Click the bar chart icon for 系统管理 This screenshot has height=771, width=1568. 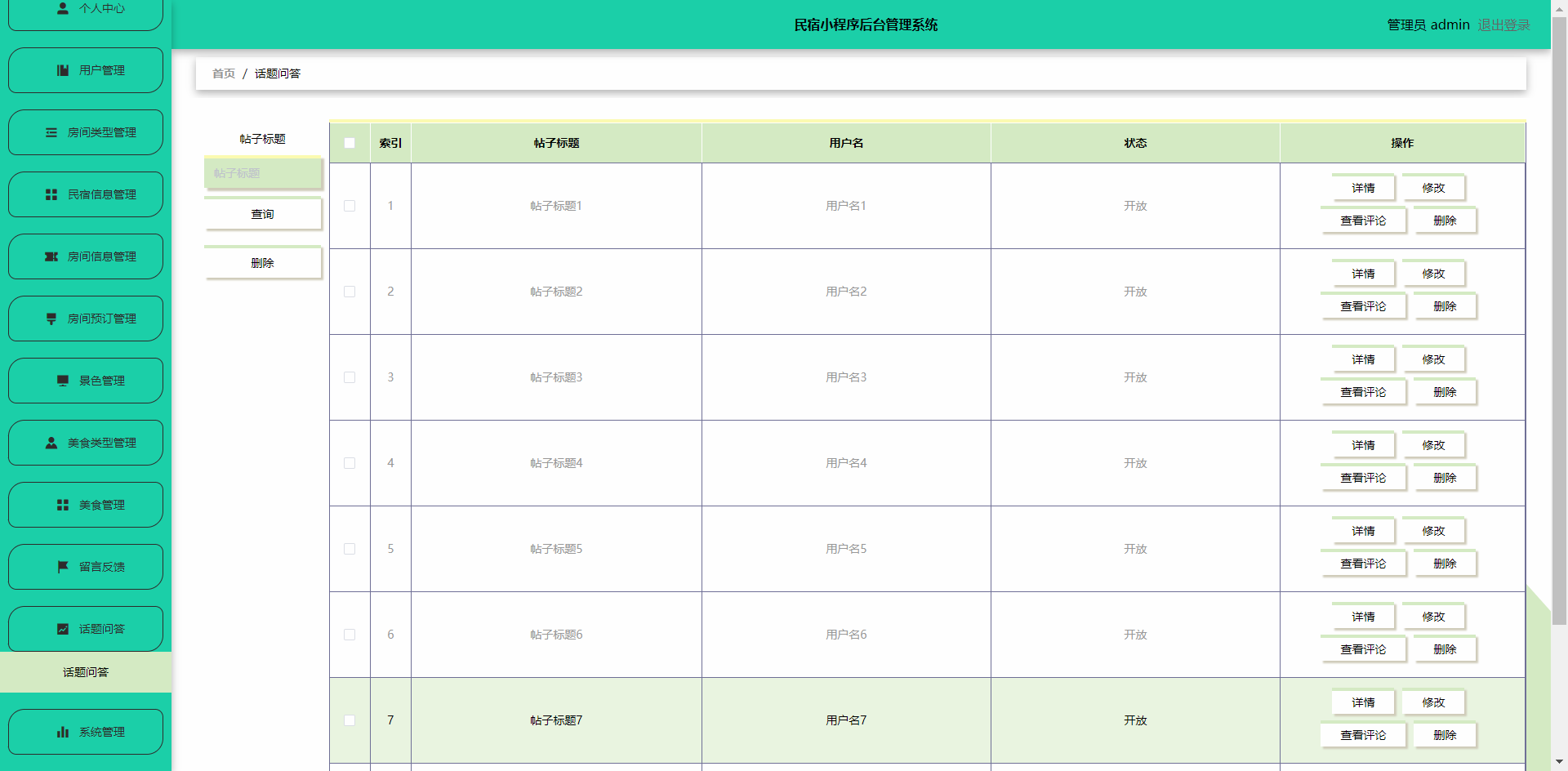click(63, 732)
